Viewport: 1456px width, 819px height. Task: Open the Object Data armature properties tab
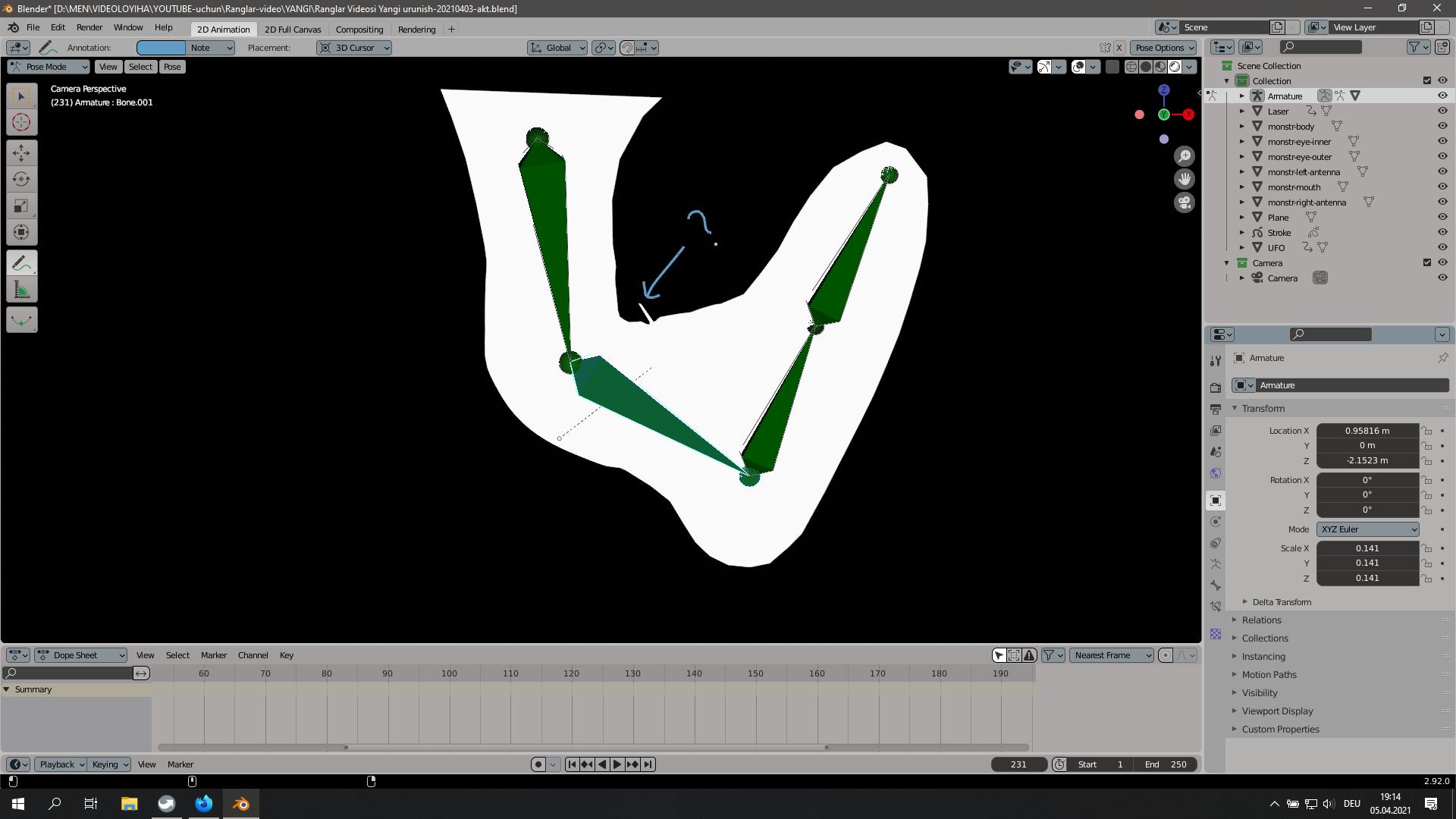pyautogui.click(x=1216, y=564)
